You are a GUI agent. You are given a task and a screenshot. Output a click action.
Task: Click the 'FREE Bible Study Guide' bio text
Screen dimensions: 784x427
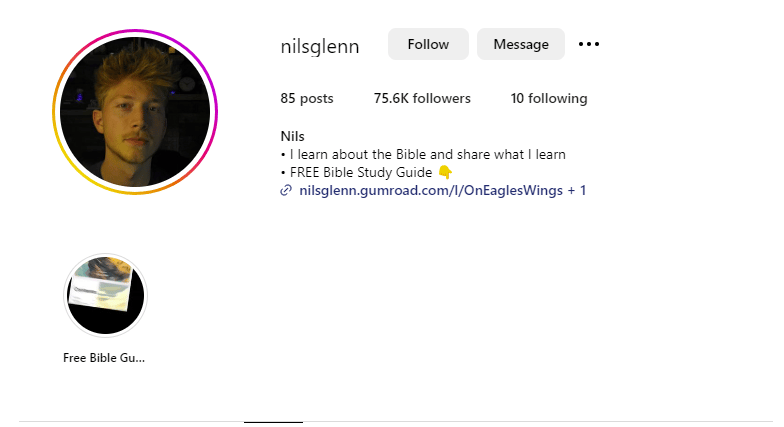tap(360, 172)
